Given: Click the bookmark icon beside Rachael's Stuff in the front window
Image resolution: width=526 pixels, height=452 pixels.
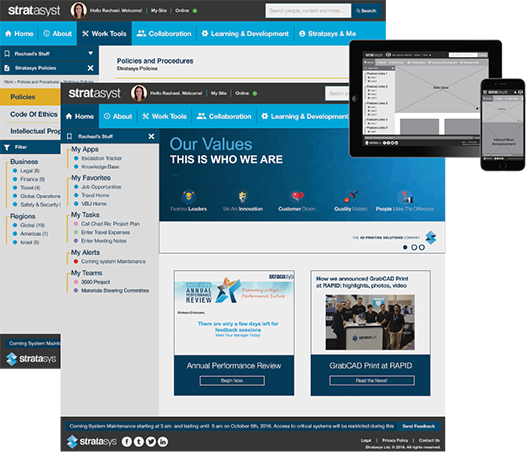Looking at the screenshot, I should (x=69, y=136).
